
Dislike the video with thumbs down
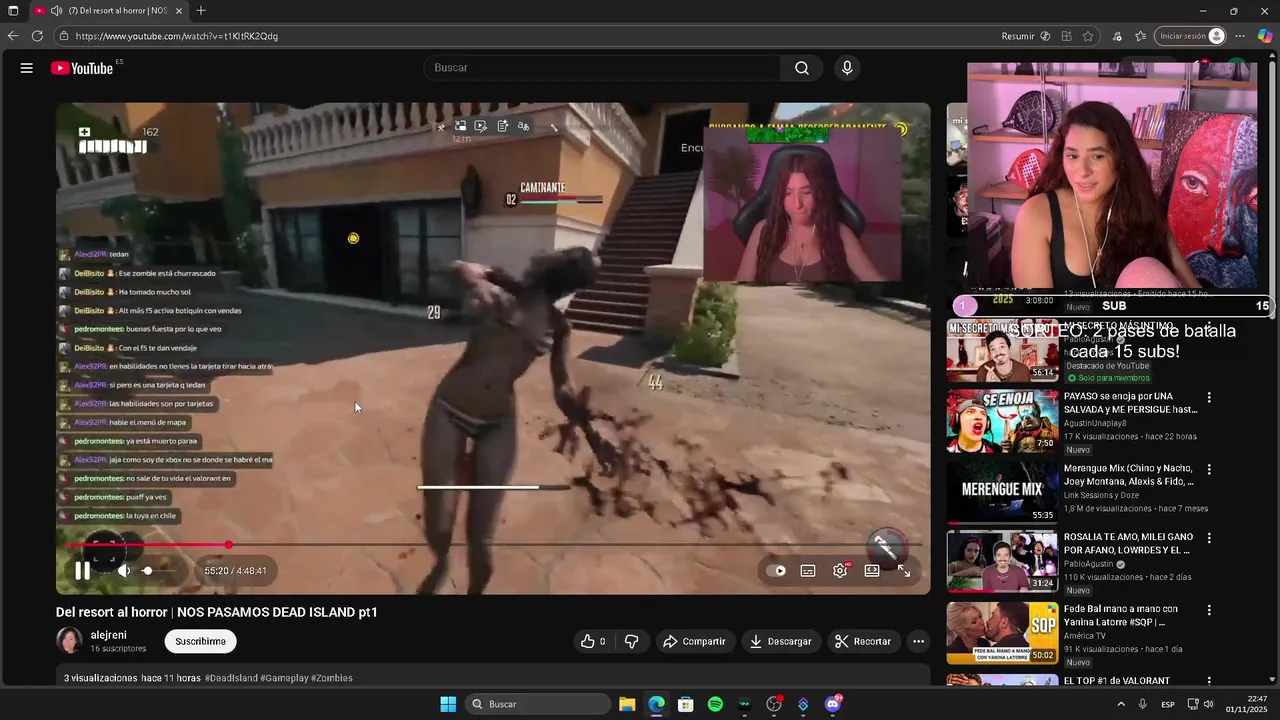[x=631, y=641]
